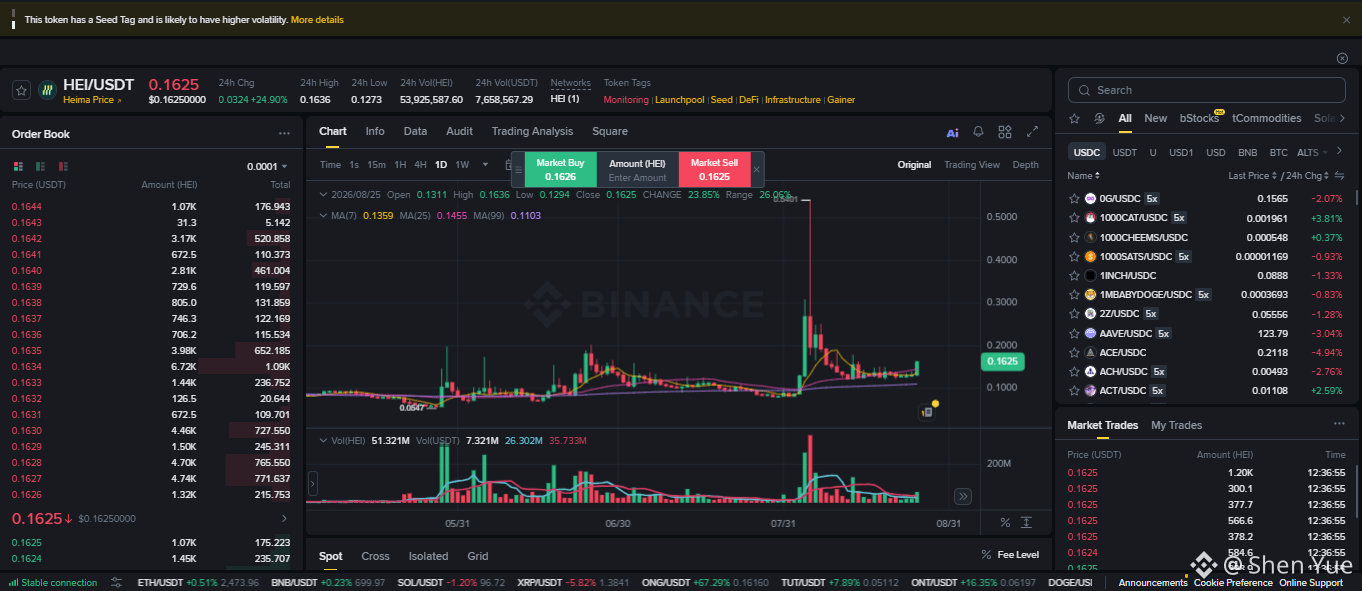This screenshot has height=591, width=1362.
Task: Click the favorites star filter in market list
Action: (1074, 118)
